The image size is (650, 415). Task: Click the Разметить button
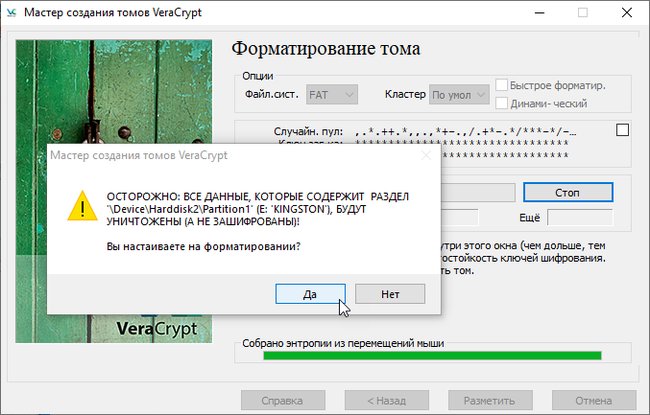tap(490, 400)
